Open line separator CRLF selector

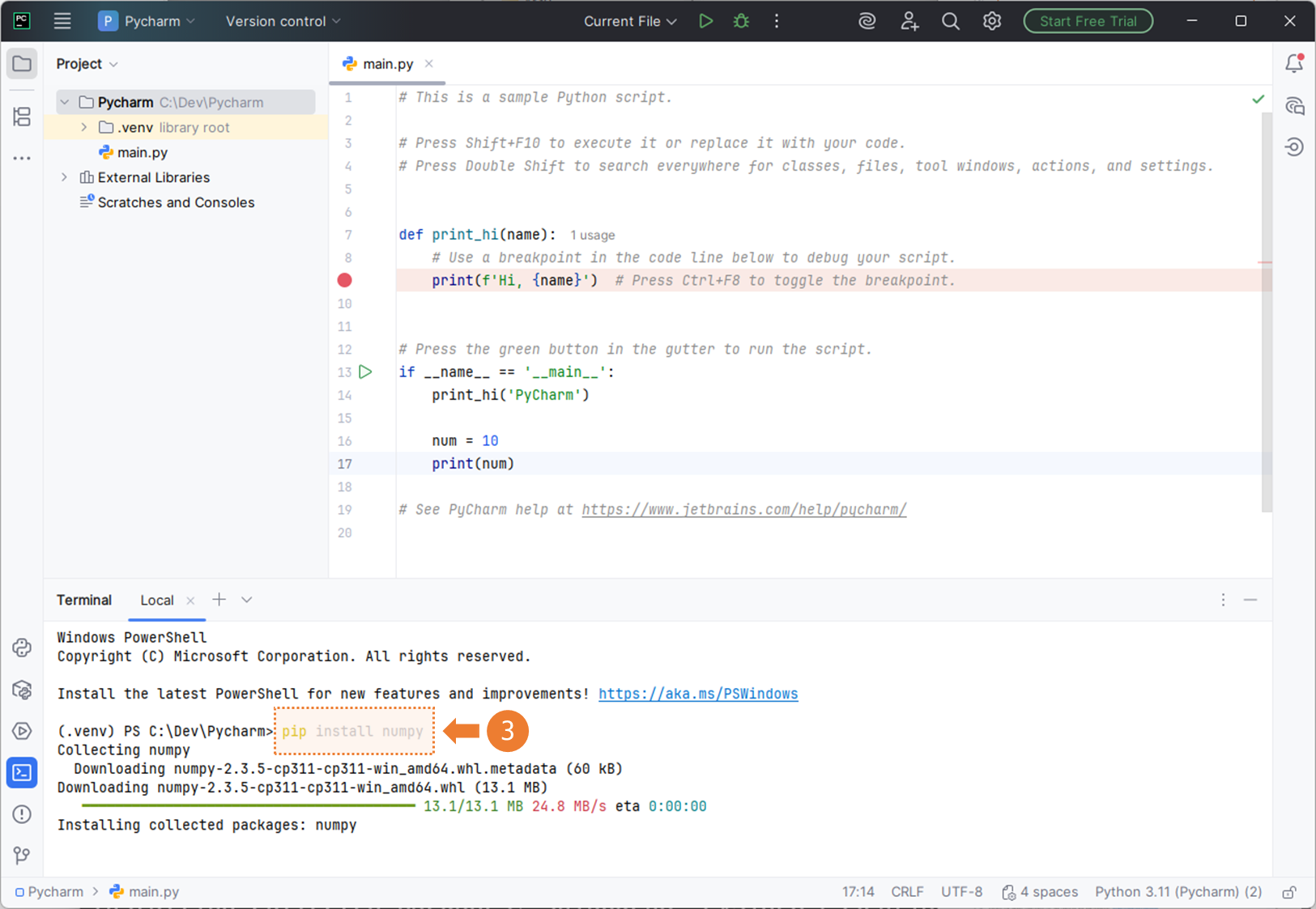(x=907, y=892)
